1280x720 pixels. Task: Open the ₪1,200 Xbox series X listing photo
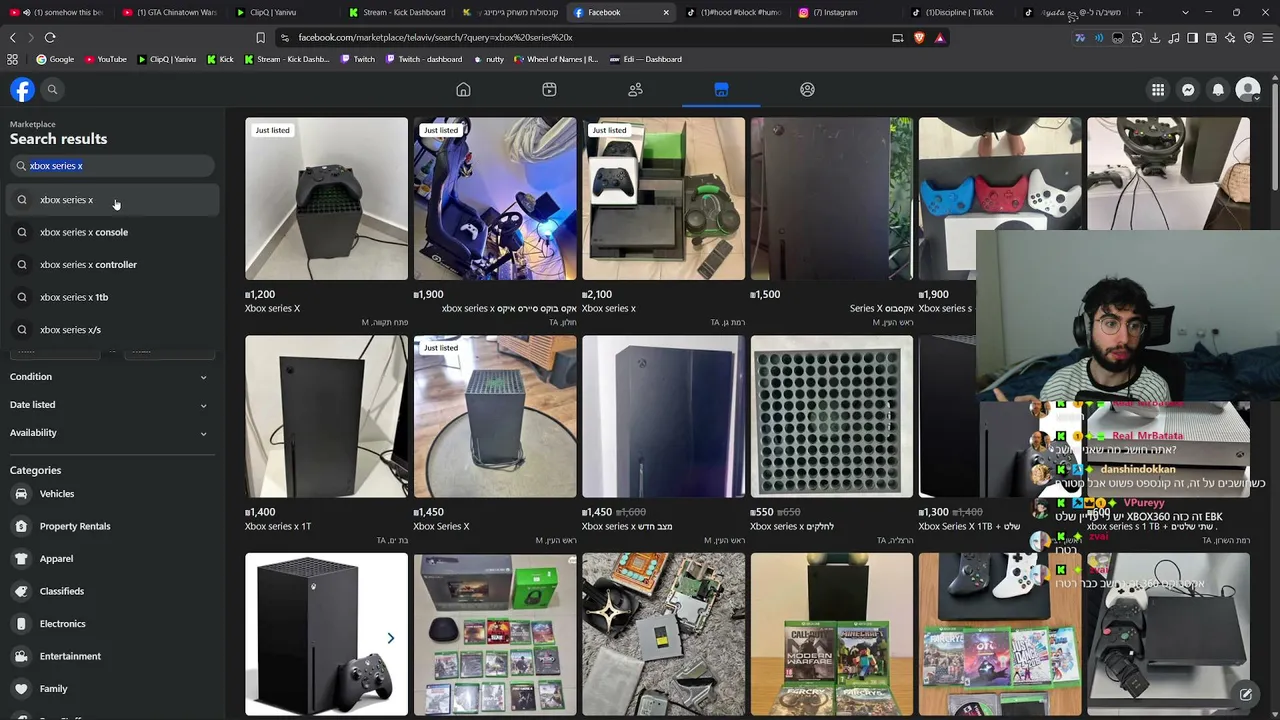326,199
